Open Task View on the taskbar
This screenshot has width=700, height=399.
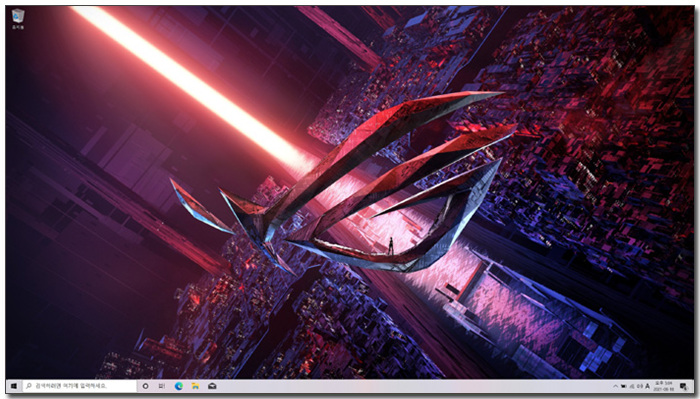pos(162,386)
